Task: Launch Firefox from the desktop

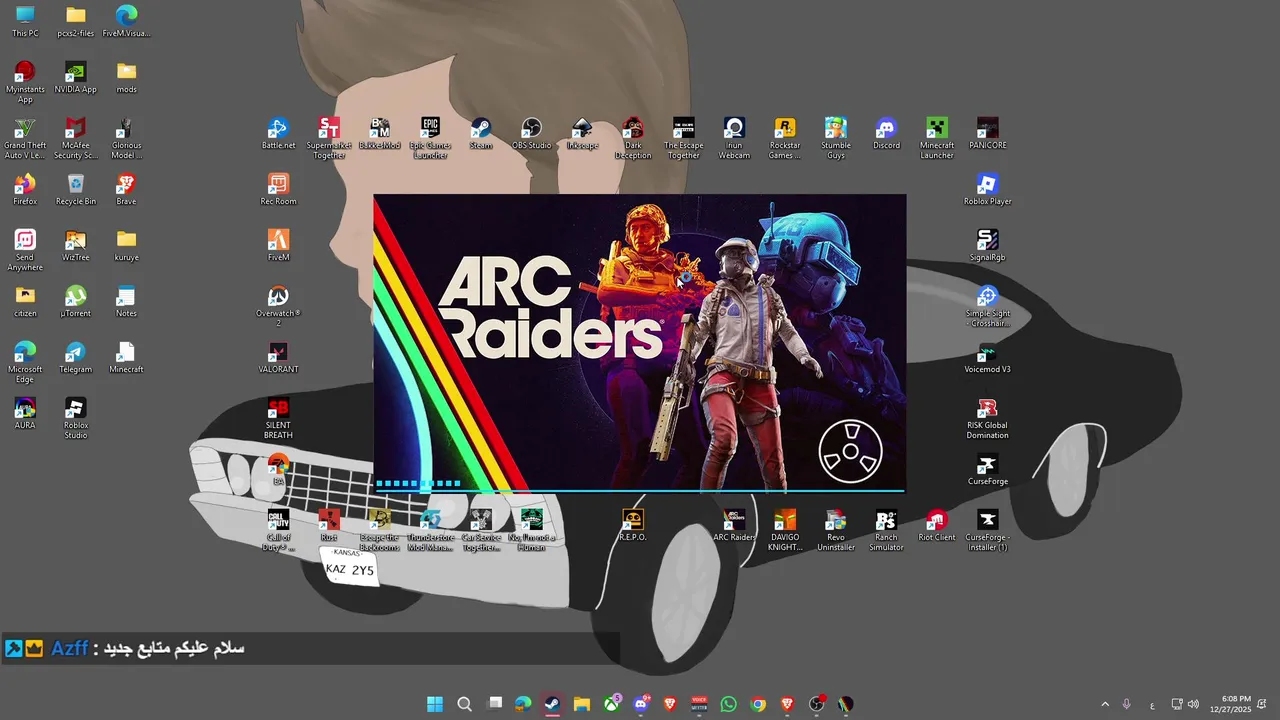Action: coord(25,190)
